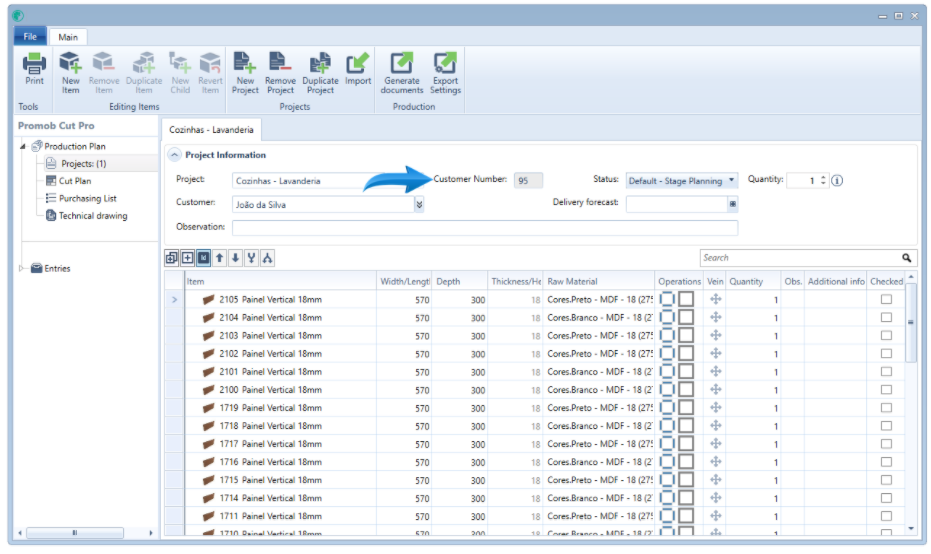931x554 pixels.
Task: Tick the Checked box for item 2103
Action: click(x=886, y=335)
